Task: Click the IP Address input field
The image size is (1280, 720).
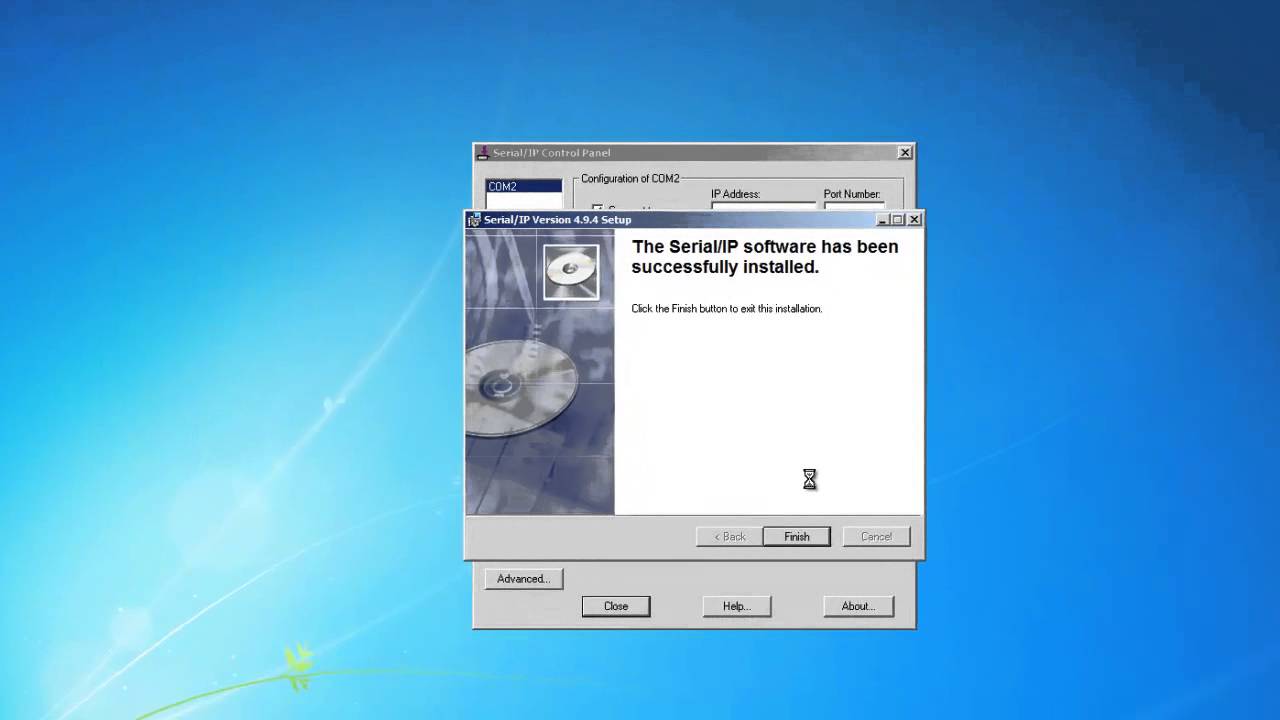Action: pos(763,206)
